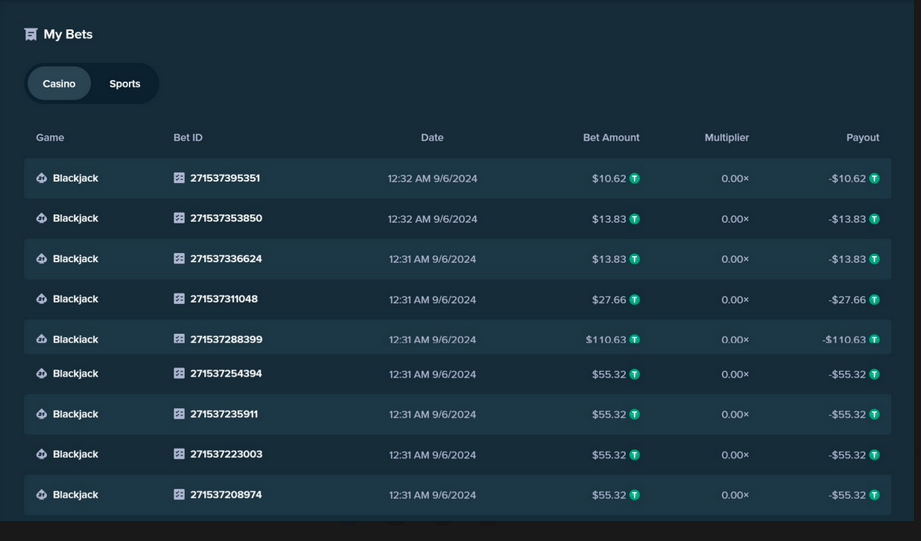
Task: Click Tether coin icon beside $10.62 bet amount
Action: pos(634,179)
